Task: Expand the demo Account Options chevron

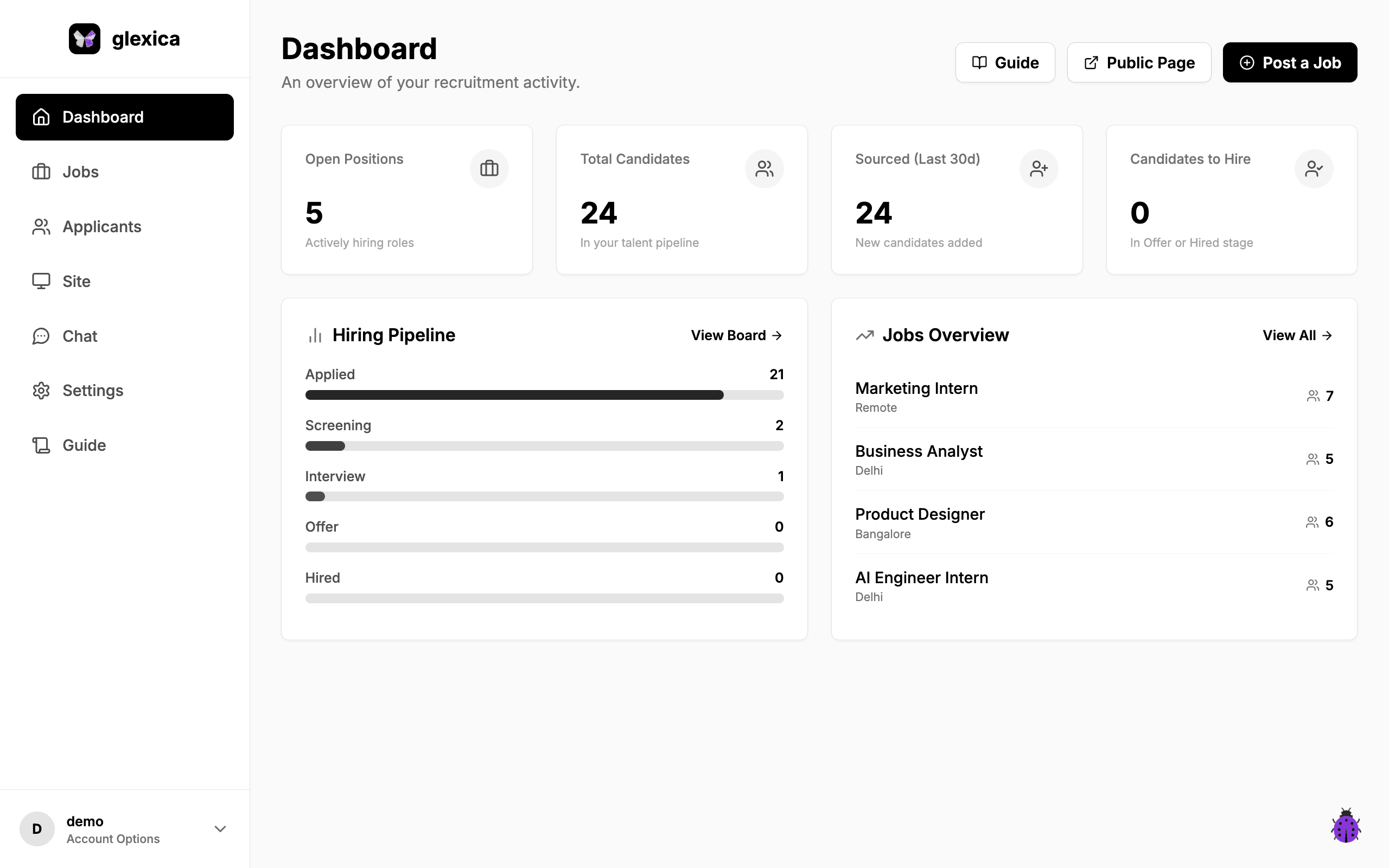Action: pyautogui.click(x=220, y=829)
